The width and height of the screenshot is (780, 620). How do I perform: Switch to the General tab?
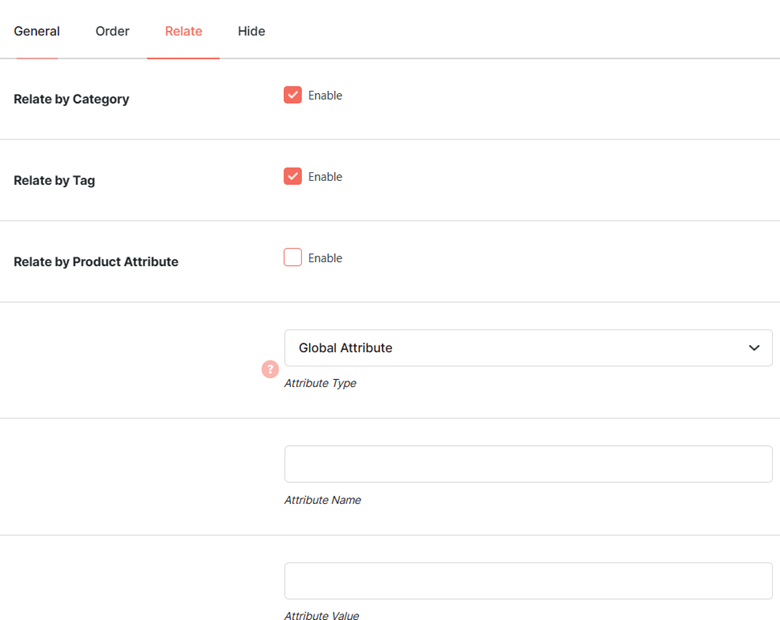click(x=37, y=31)
